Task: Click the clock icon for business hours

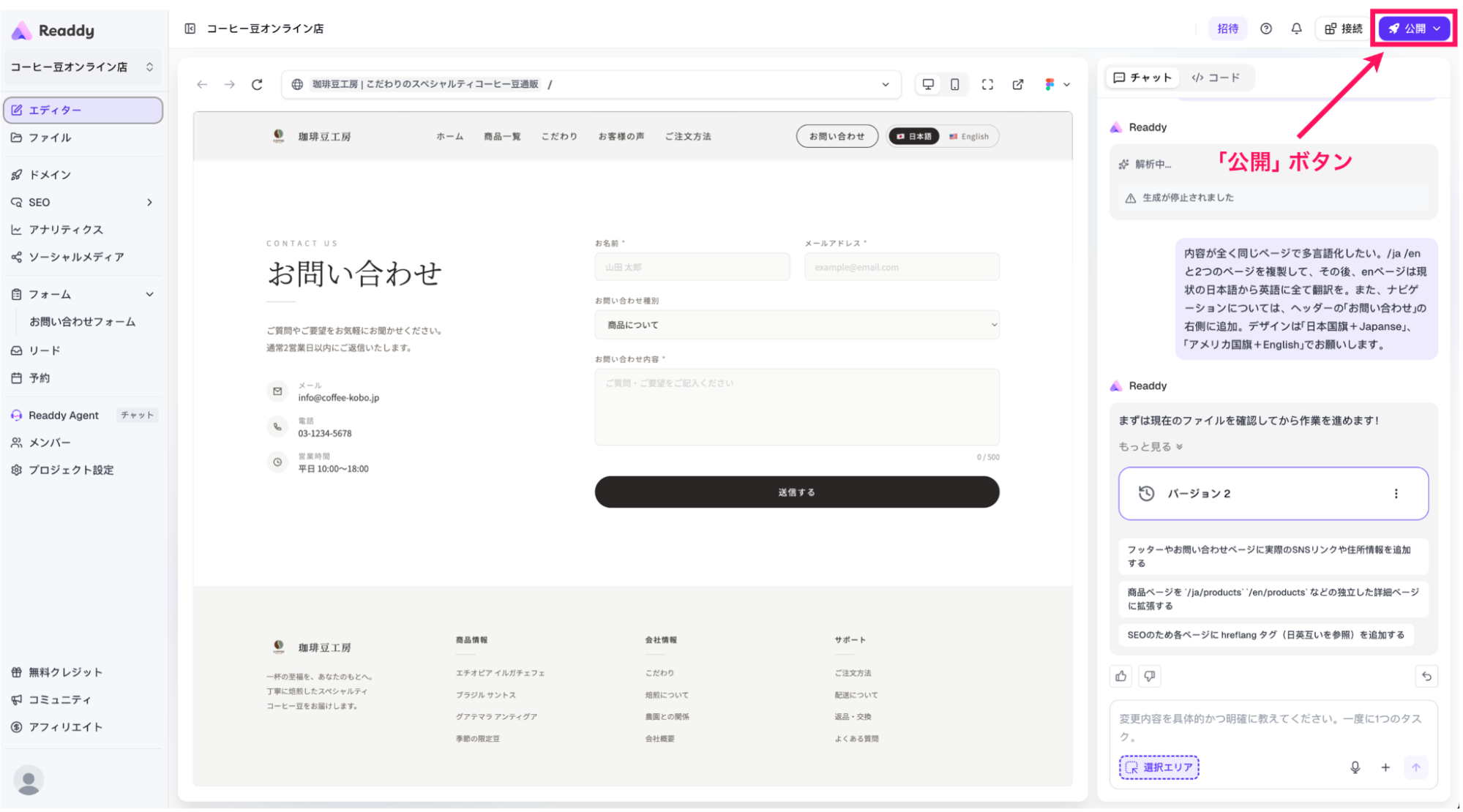Action: click(x=277, y=462)
